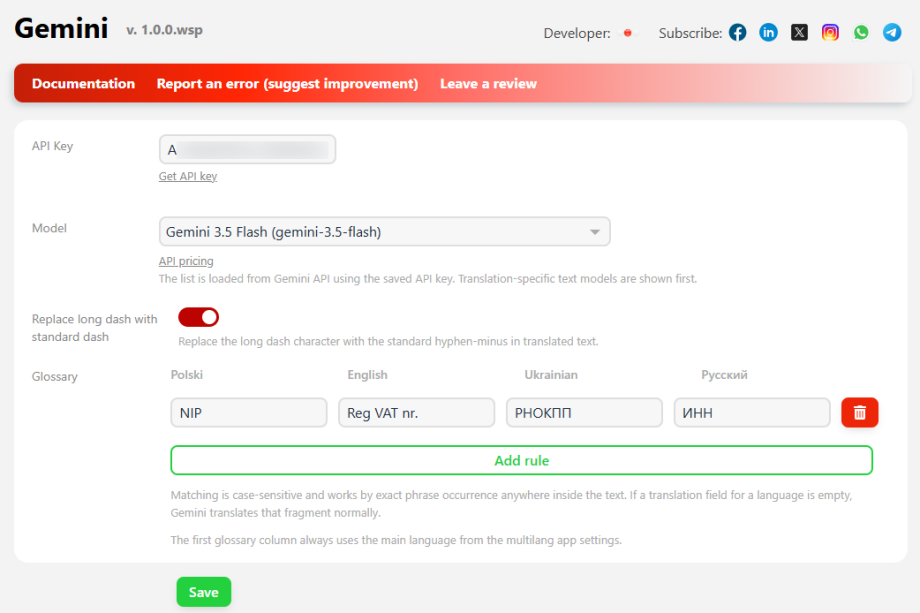Click the Glossary label

pyautogui.click(x=55, y=377)
